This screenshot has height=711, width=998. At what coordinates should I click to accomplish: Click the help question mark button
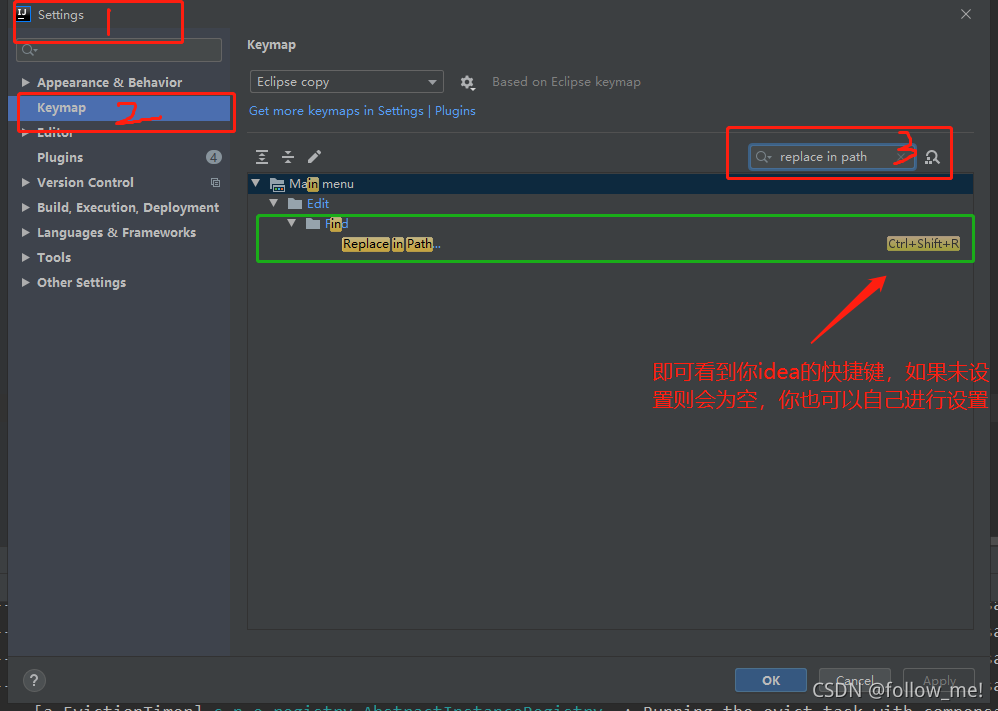click(x=34, y=680)
